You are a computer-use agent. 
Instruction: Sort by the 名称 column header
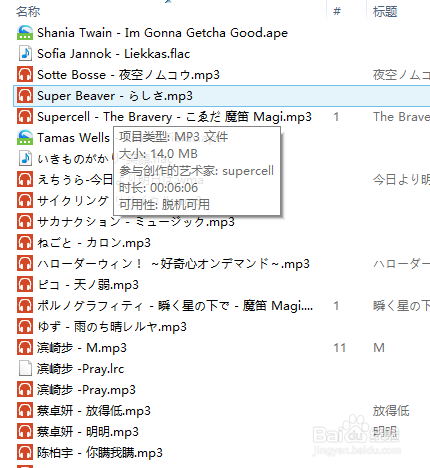coord(28,12)
